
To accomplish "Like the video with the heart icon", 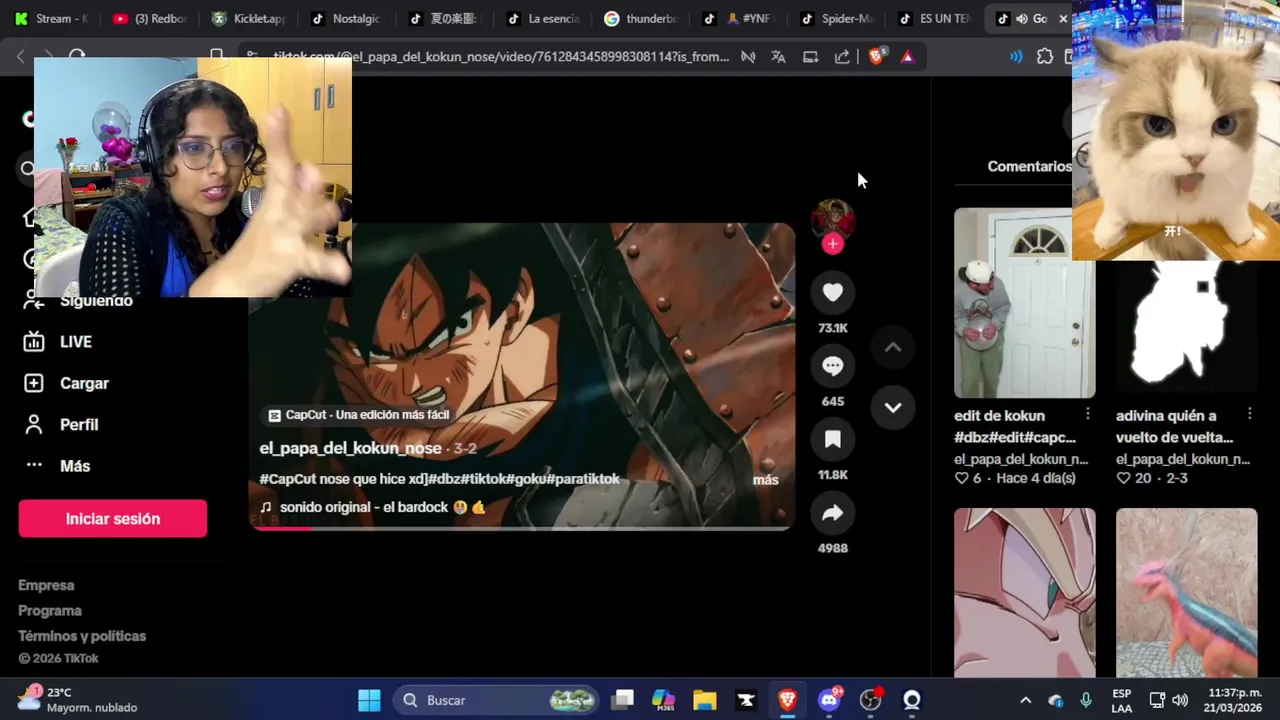I will coord(833,292).
